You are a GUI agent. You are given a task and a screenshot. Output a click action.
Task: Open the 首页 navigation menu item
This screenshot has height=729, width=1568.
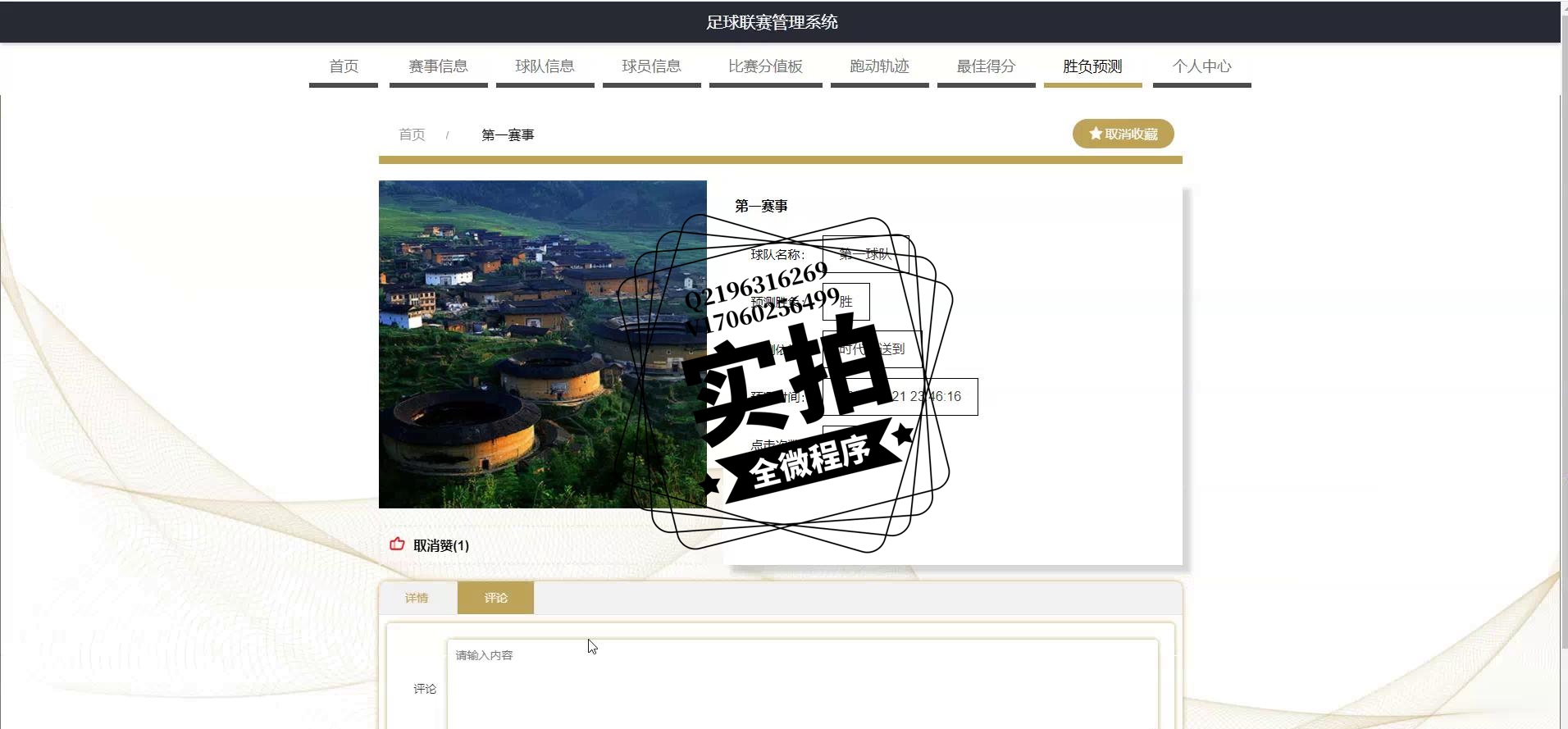[x=344, y=66]
